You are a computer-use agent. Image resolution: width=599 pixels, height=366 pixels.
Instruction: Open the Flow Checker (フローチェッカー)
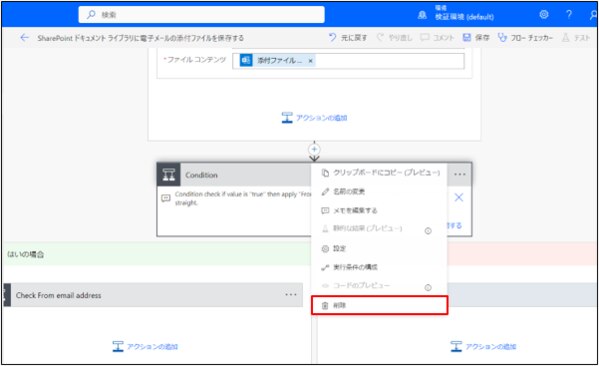click(x=525, y=37)
